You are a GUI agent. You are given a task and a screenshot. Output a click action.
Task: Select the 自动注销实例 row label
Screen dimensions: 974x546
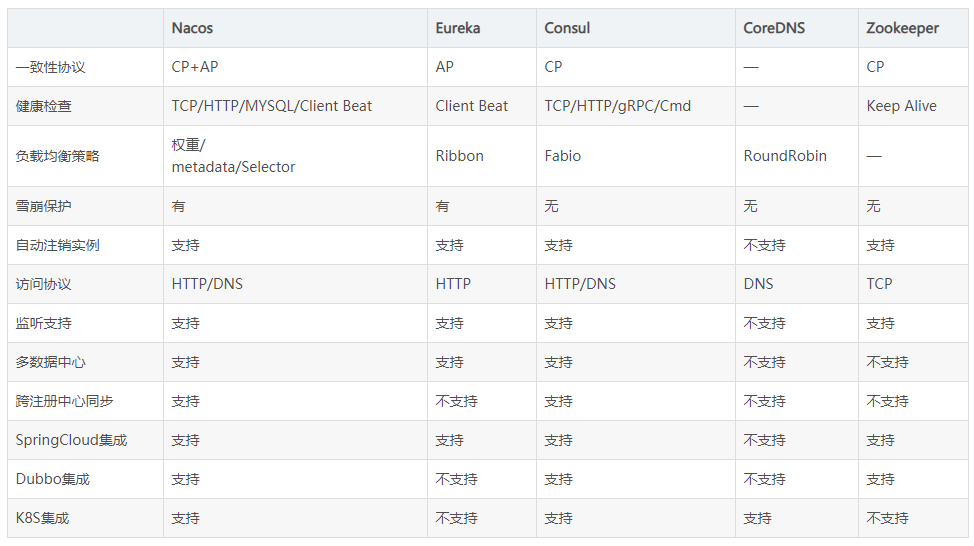(x=58, y=245)
